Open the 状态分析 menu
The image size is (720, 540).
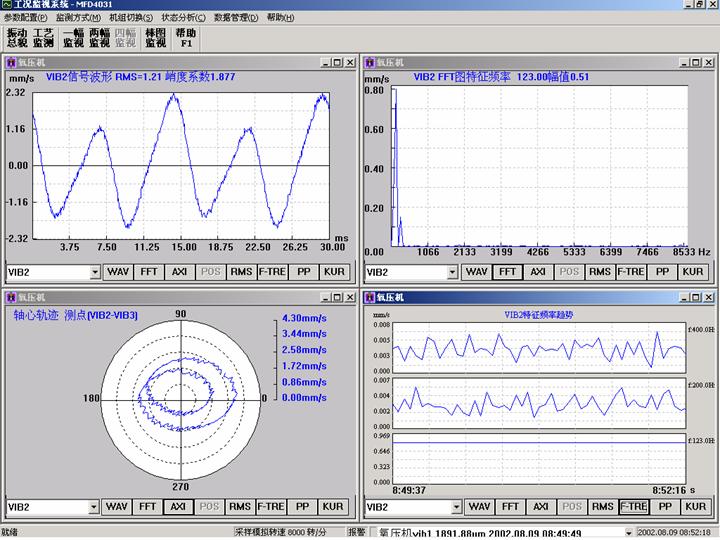coord(183,18)
